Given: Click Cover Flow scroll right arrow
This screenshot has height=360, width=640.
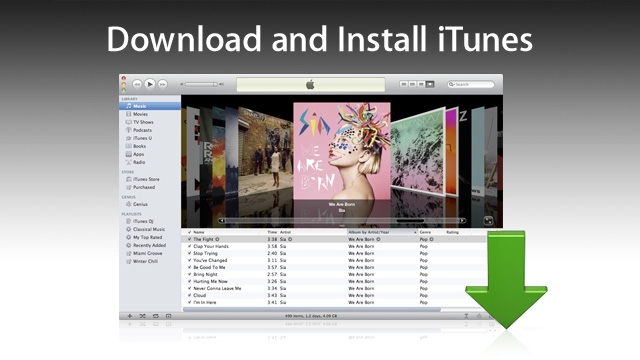Looking at the screenshot, I should click(x=462, y=221).
